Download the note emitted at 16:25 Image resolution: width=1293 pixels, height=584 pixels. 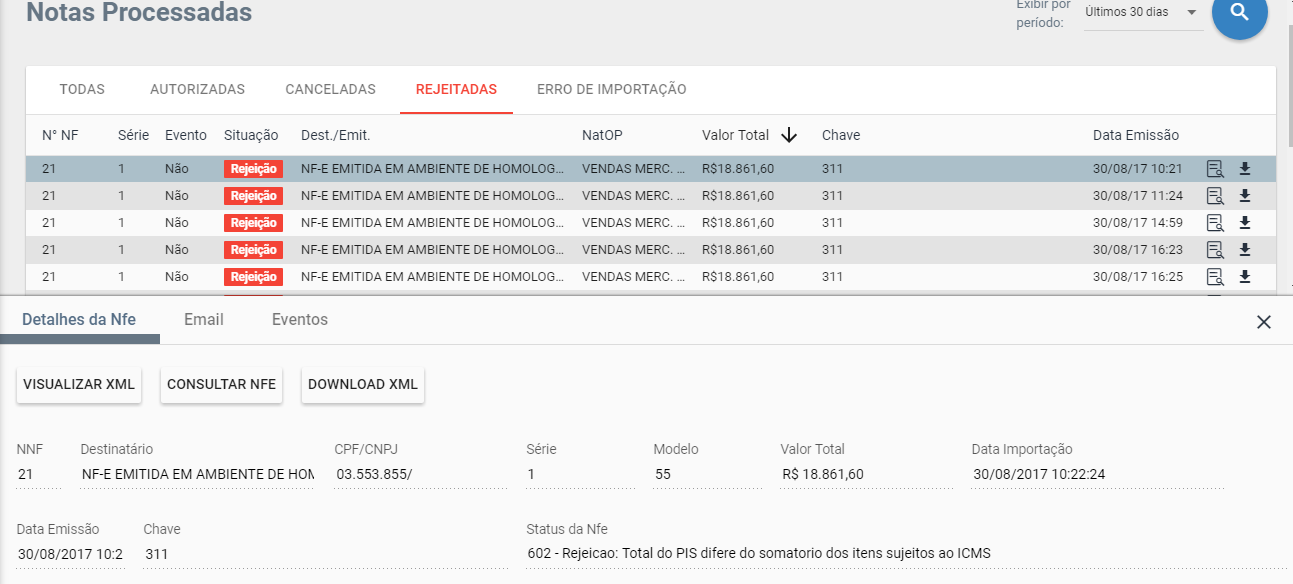point(1245,277)
